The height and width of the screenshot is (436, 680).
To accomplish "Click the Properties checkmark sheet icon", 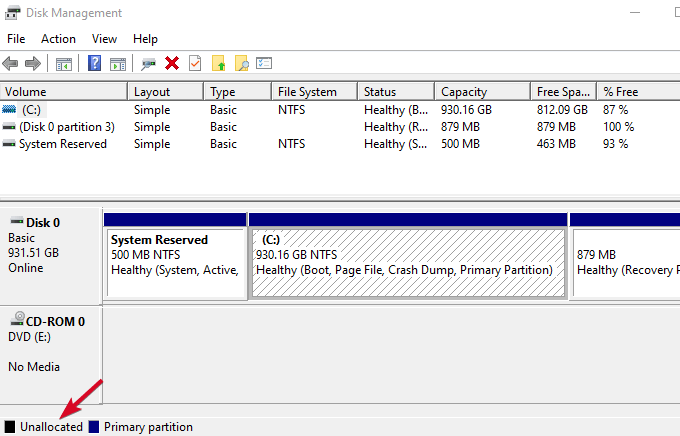I will pyautogui.click(x=195, y=63).
